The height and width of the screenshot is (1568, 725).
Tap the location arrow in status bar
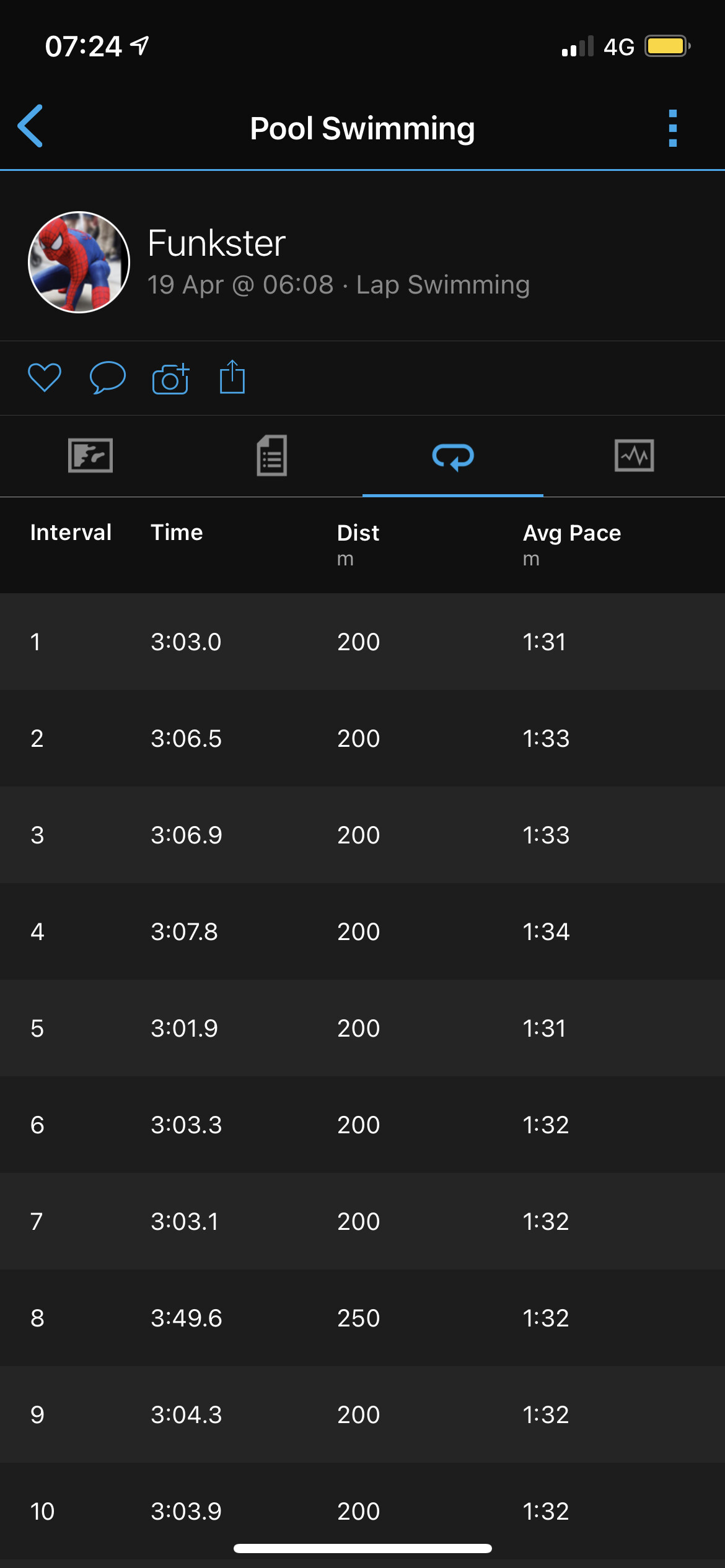[140, 45]
